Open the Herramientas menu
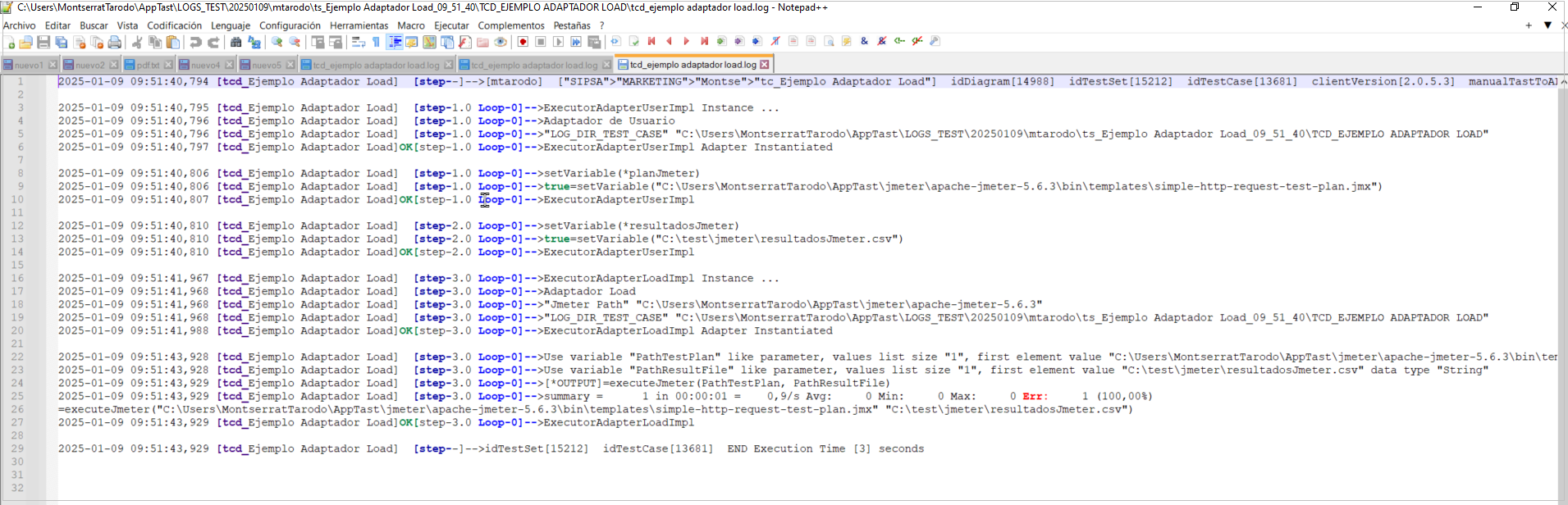1568x505 pixels. click(359, 25)
